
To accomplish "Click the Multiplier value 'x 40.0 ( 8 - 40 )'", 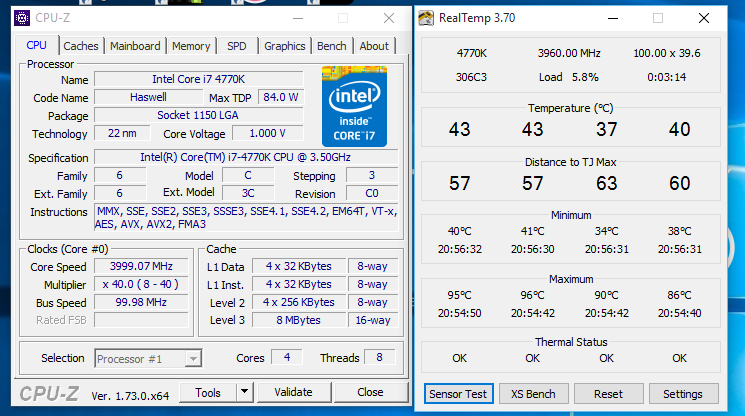I will pos(141,284).
